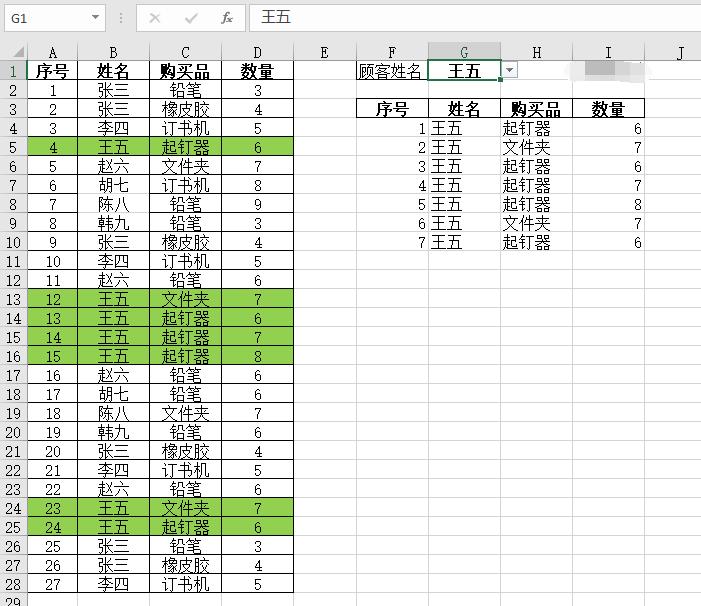This screenshot has width=701, height=606.
Task: Select column B header
Action: click(x=114, y=52)
